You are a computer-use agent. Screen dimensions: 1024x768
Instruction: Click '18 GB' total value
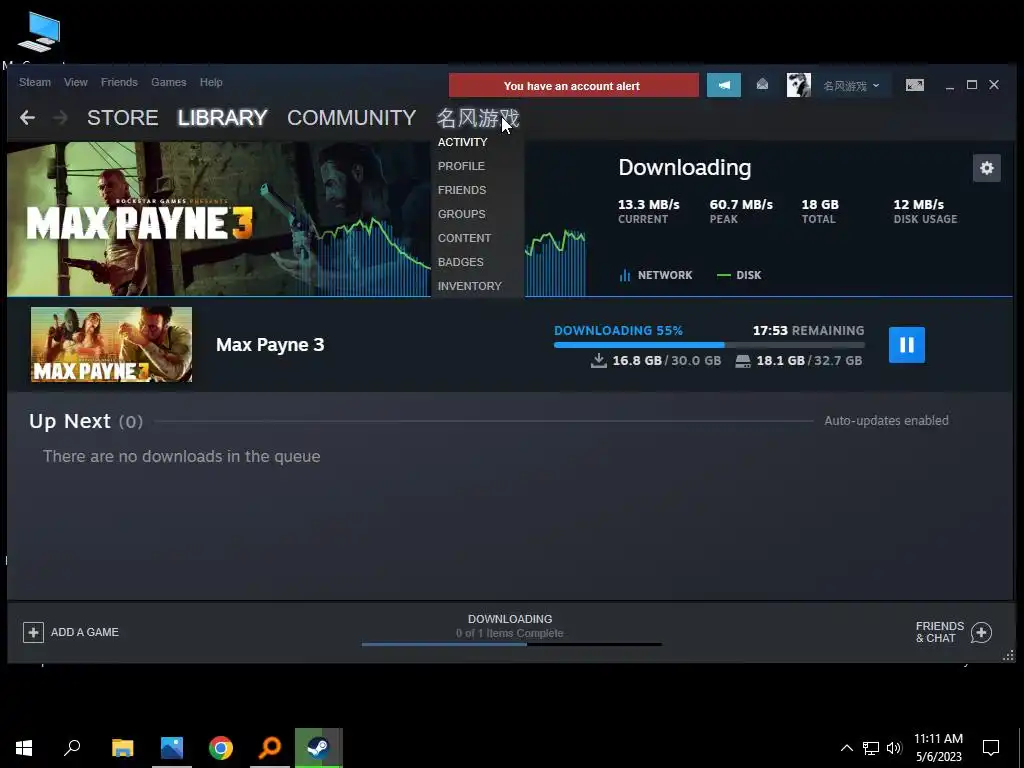820,204
